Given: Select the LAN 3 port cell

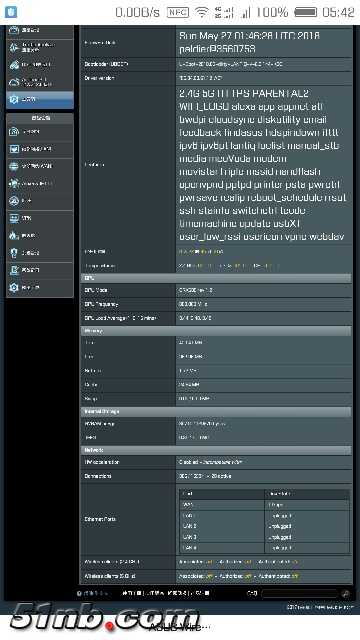Looking at the screenshot, I should click(222, 537).
